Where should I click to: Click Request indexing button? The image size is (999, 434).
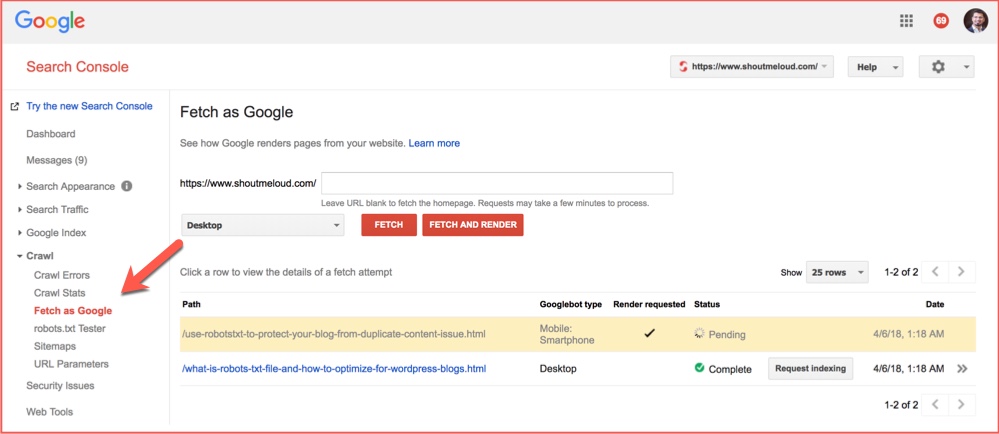click(x=810, y=368)
